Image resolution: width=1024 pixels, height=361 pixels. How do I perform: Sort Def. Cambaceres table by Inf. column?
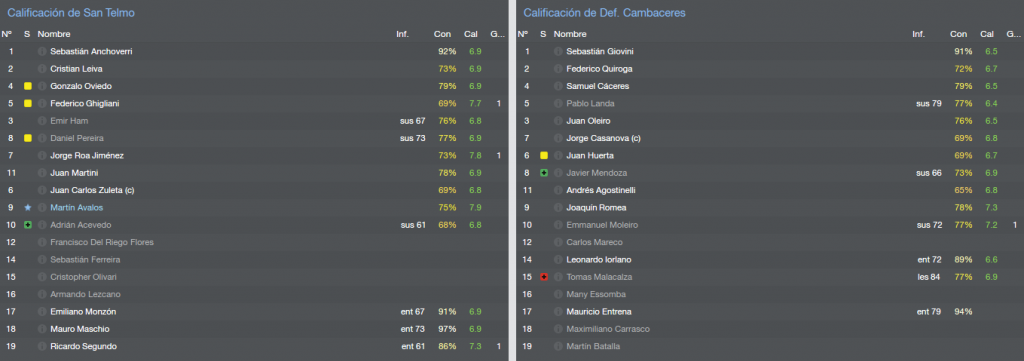(x=919, y=34)
